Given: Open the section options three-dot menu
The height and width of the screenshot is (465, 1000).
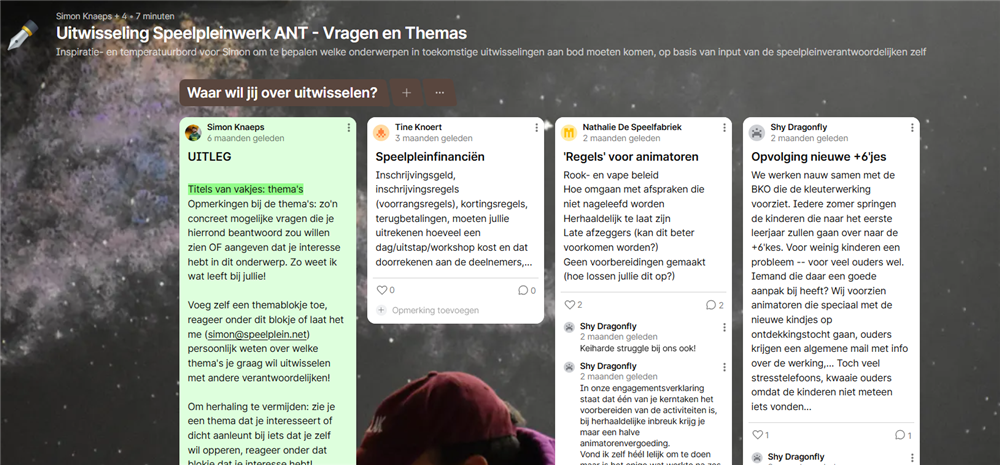Looking at the screenshot, I should [439, 93].
